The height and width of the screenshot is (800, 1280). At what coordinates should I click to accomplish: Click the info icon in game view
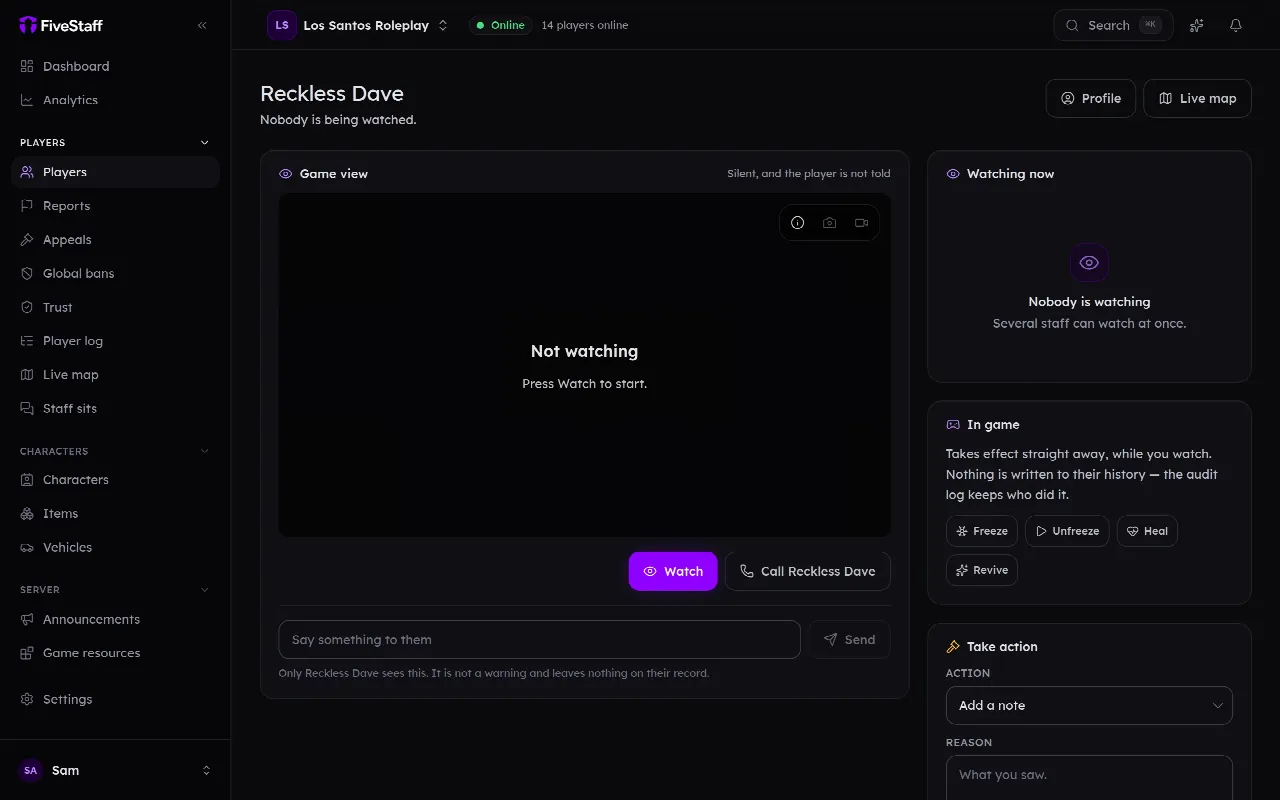click(797, 223)
